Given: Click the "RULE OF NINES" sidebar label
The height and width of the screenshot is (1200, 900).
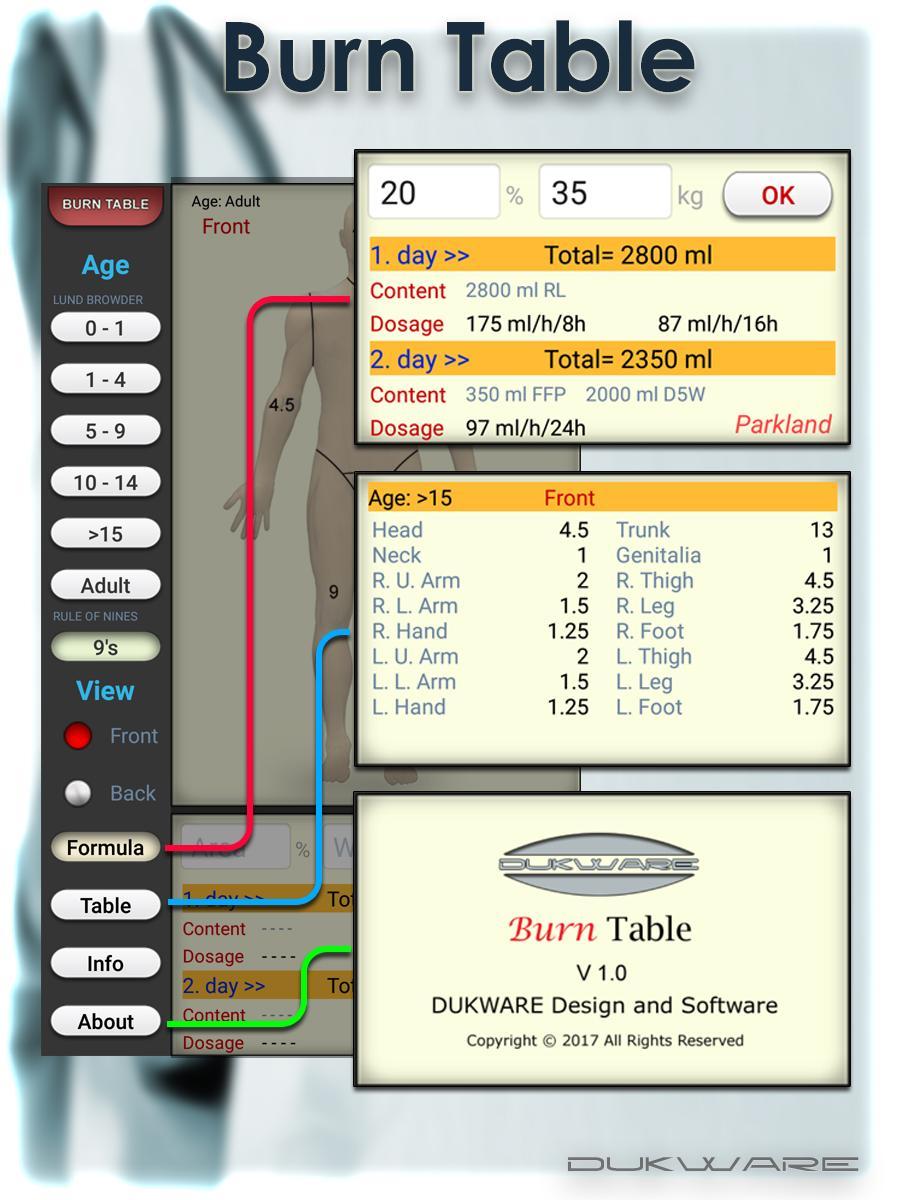Looking at the screenshot, I should 95,617.
